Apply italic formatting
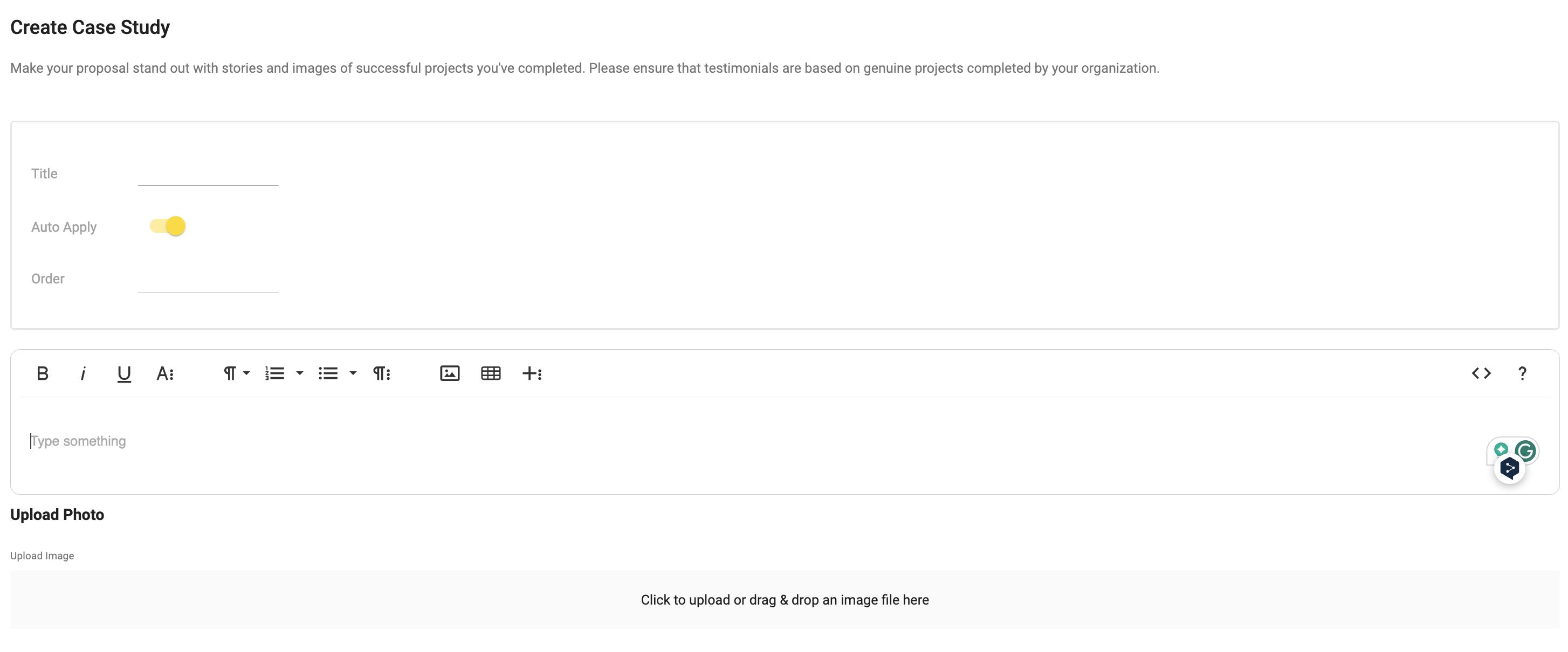Image resolution: width=1568 pixels, height=652 pixels. pos(83,373)
